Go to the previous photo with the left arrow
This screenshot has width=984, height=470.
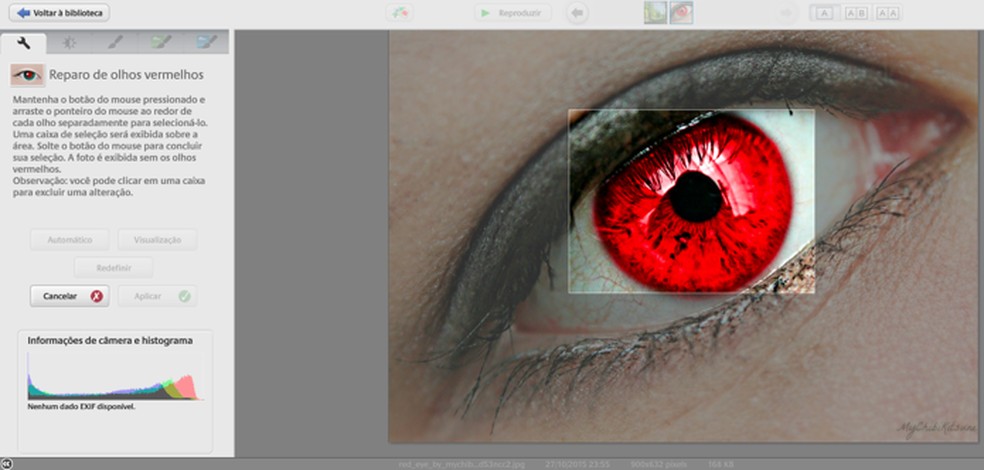(x=577, y=13)
